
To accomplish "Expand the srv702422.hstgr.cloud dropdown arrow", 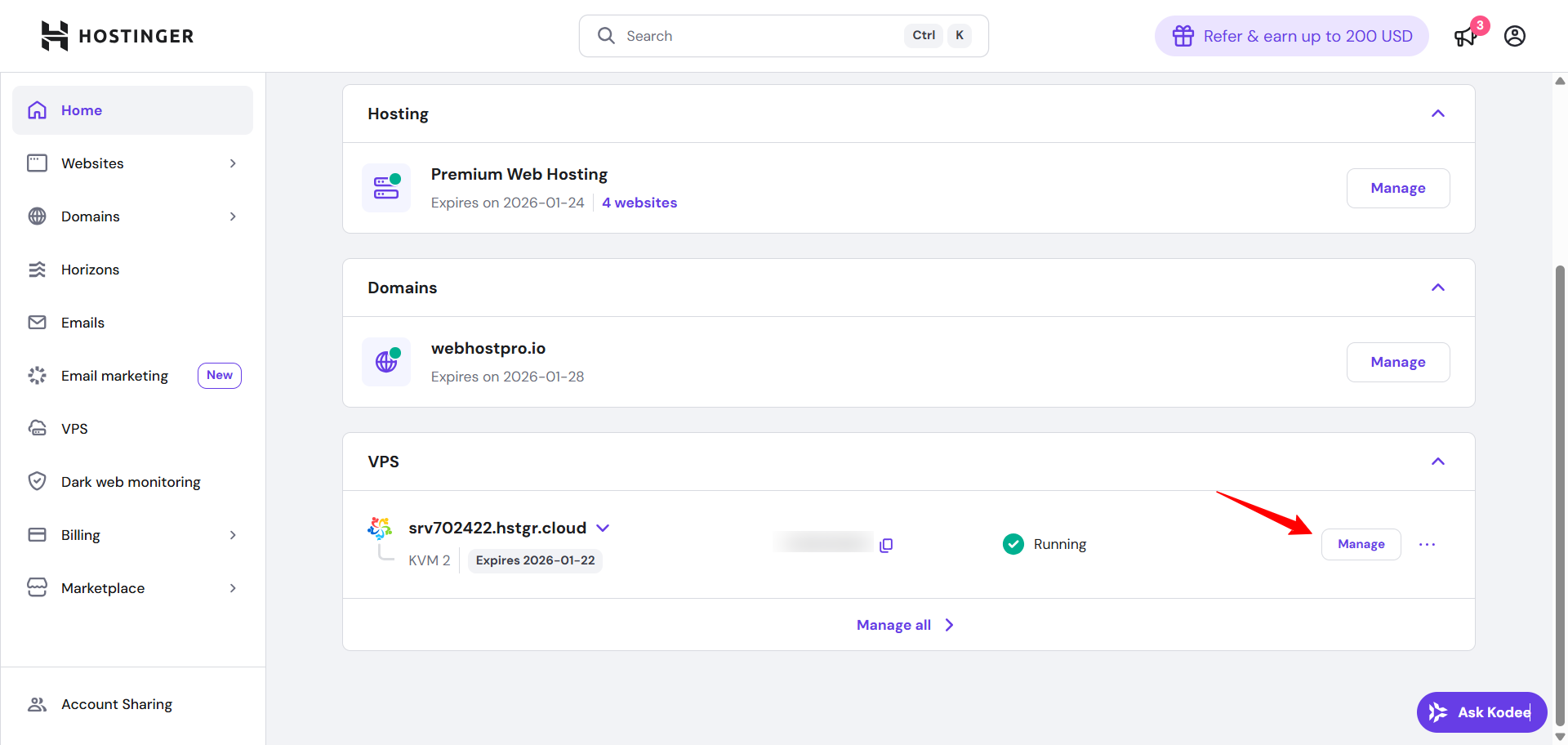I will tap(604, 528).
